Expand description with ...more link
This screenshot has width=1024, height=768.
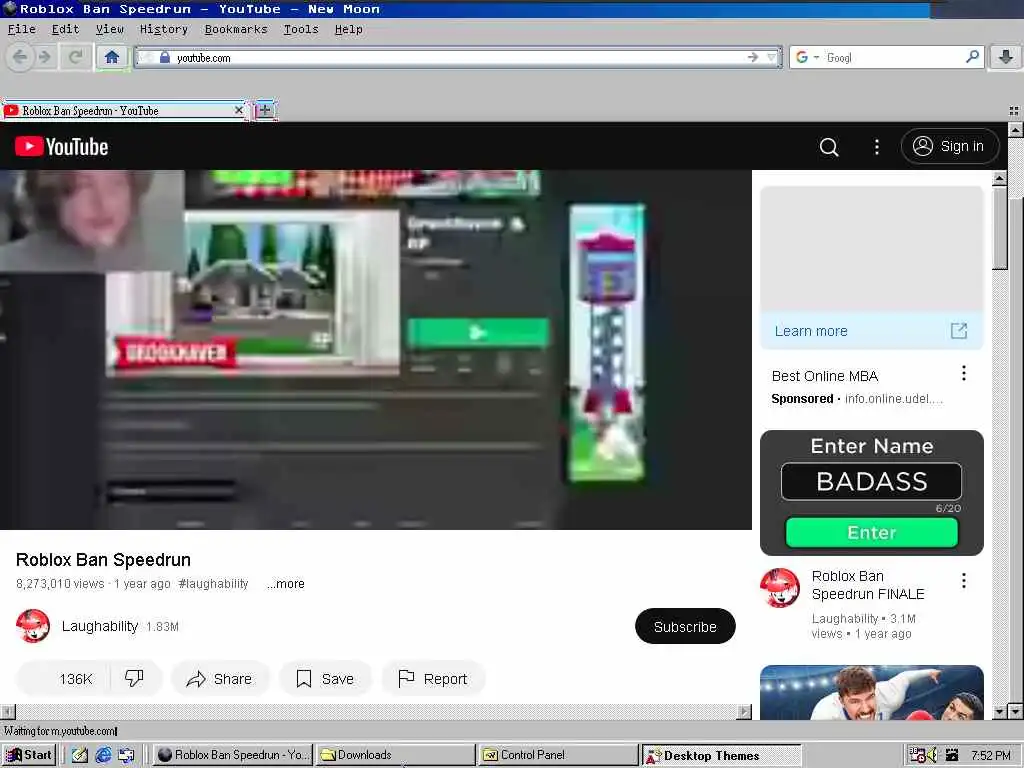(285, 584)
